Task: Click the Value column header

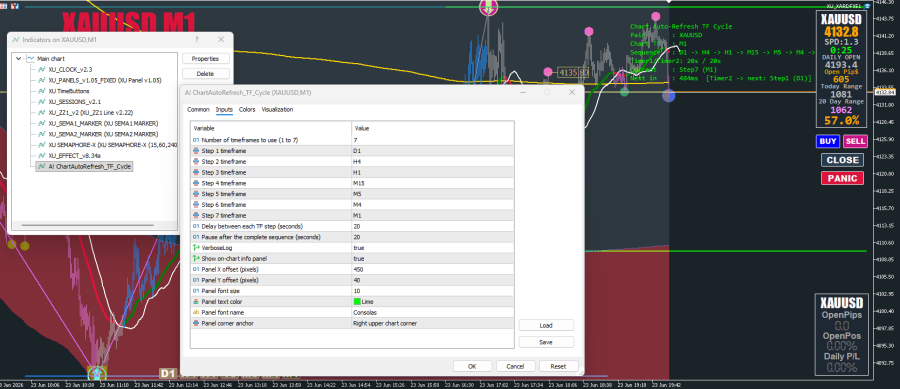Action: pyautogui.click(x=433, y=128)
